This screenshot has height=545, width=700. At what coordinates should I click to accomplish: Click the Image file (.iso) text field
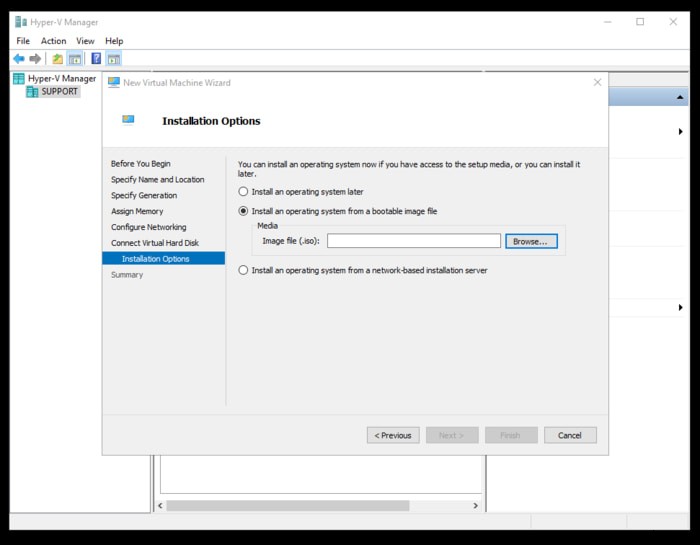pyautogui.click(x=413, y=241)
